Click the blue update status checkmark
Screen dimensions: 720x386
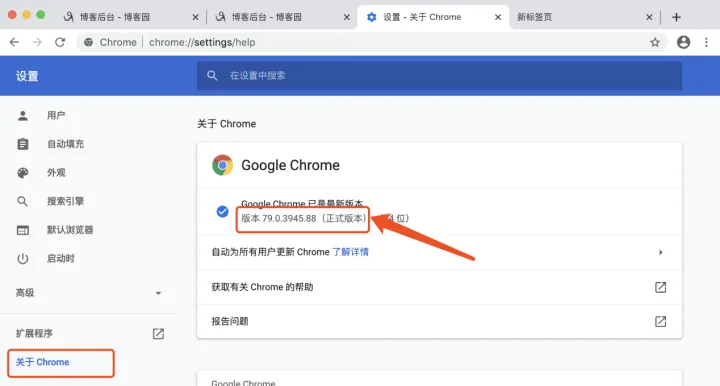223,211
